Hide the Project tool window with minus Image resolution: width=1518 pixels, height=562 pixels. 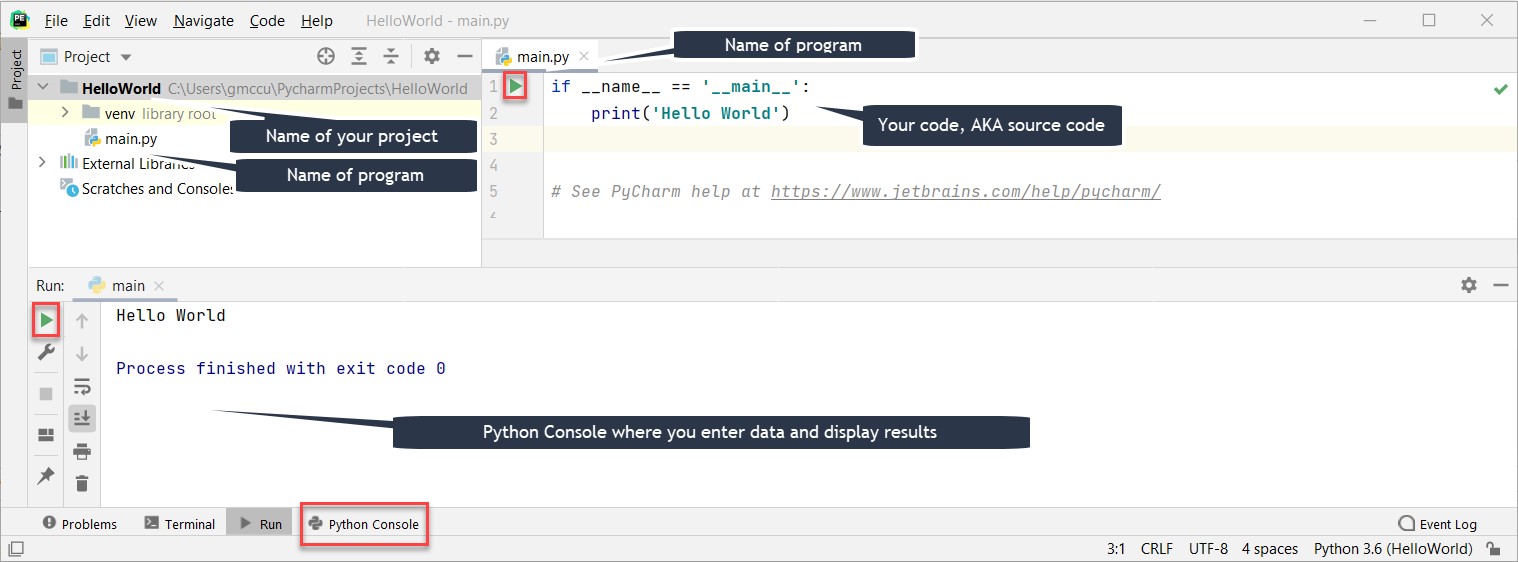(x=464, y=57)
